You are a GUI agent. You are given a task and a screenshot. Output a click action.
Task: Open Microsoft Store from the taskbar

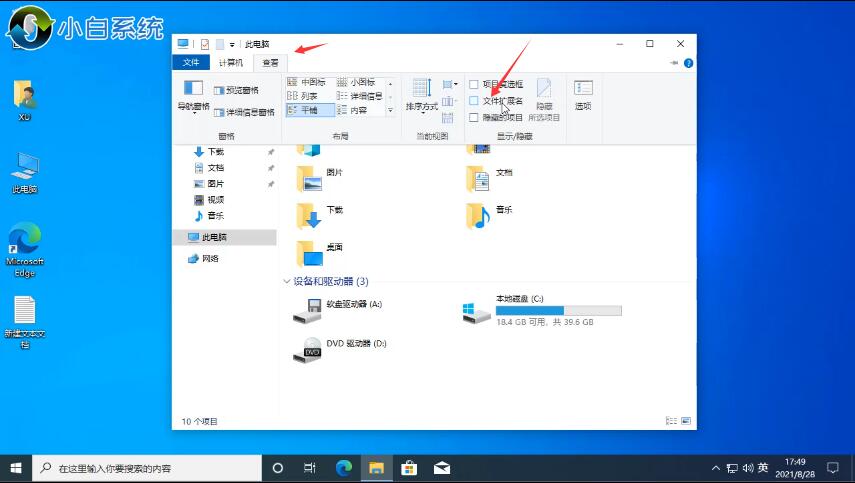point(409,468)
